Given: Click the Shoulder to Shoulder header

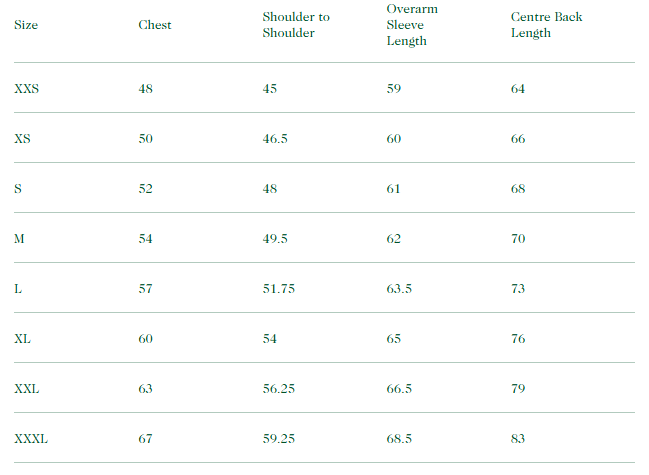Looking at the screenshot, I should 296,25.
